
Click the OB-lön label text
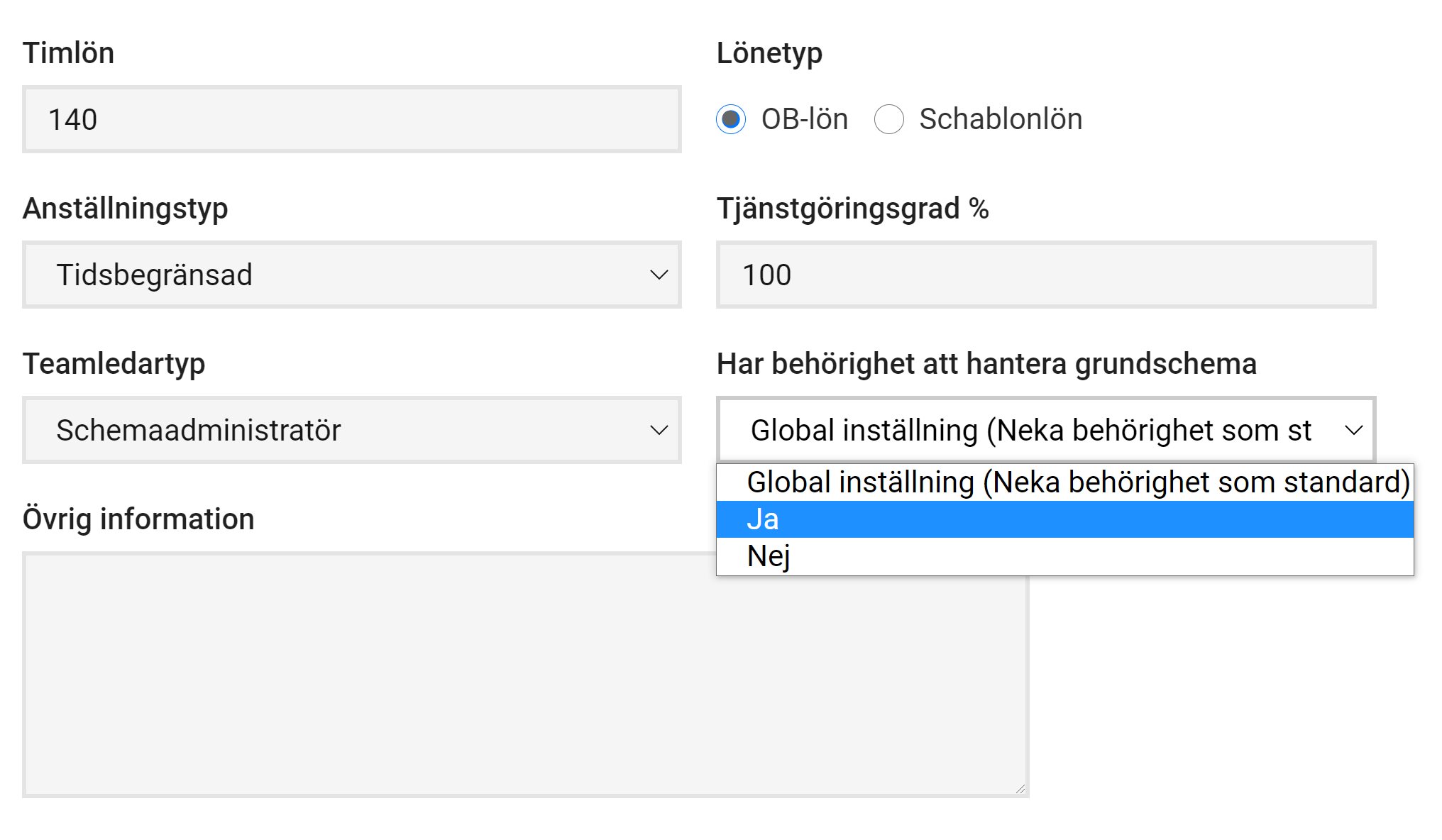tap(805, 119)
